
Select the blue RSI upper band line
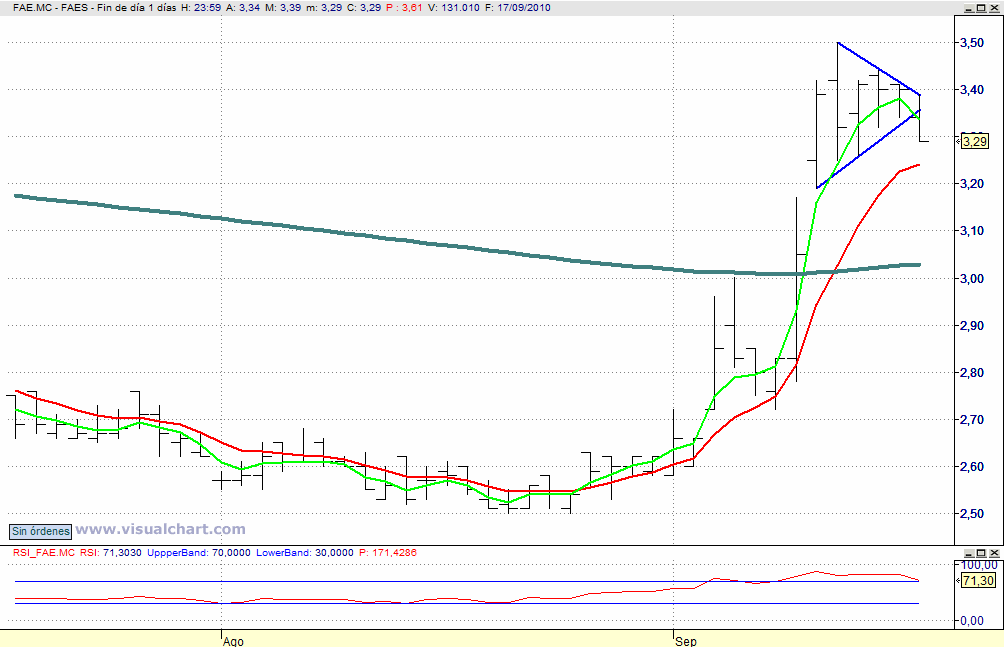point(466,581)
